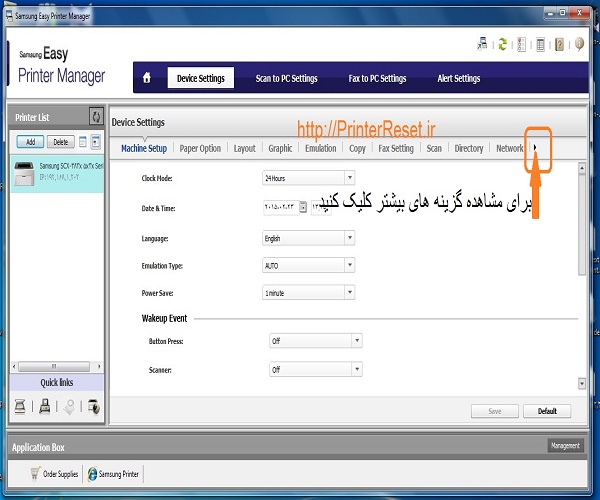Click the Default button
Screen dimensions: 600x500
(x=547, y=411)
